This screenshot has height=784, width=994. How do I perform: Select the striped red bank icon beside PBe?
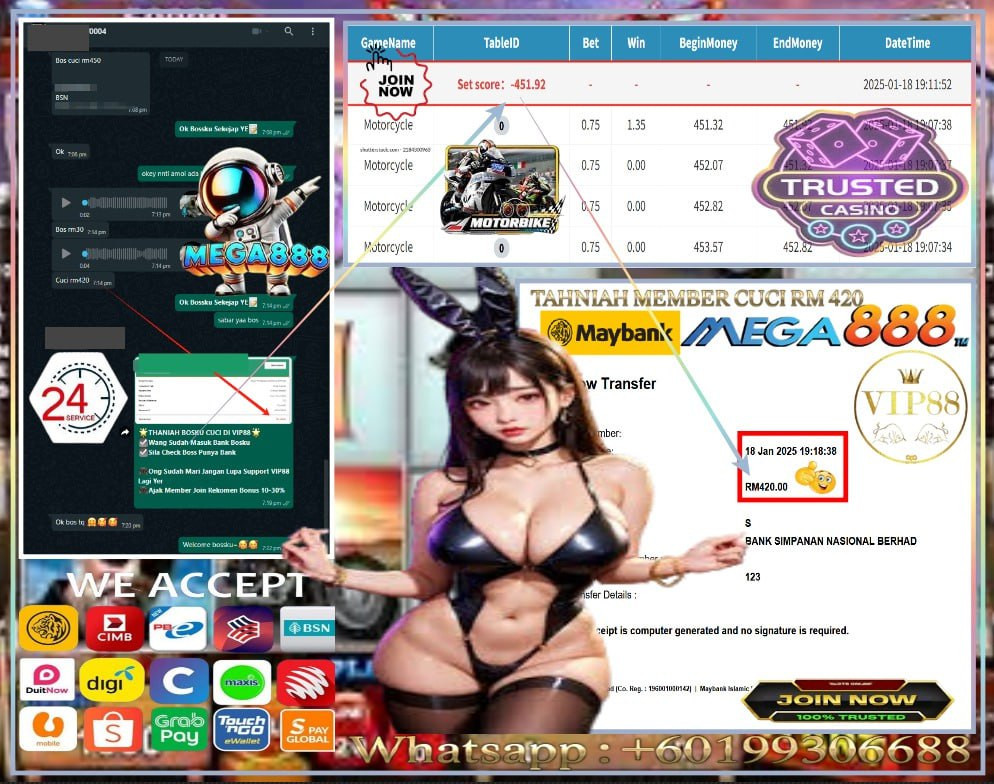click(x=243, y=628)
